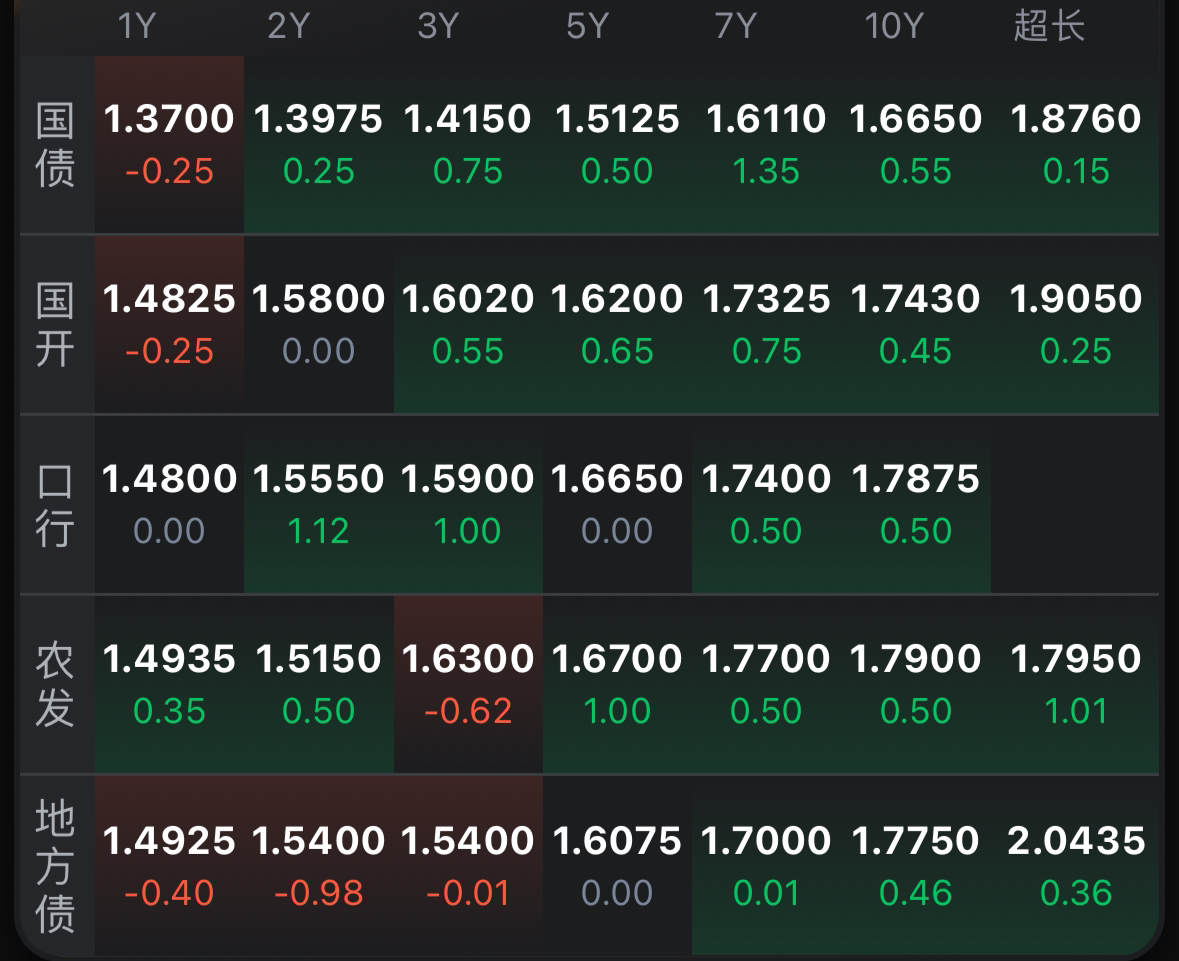
Task: Open the 超长 column header
Action: (x=1049, y=26)
